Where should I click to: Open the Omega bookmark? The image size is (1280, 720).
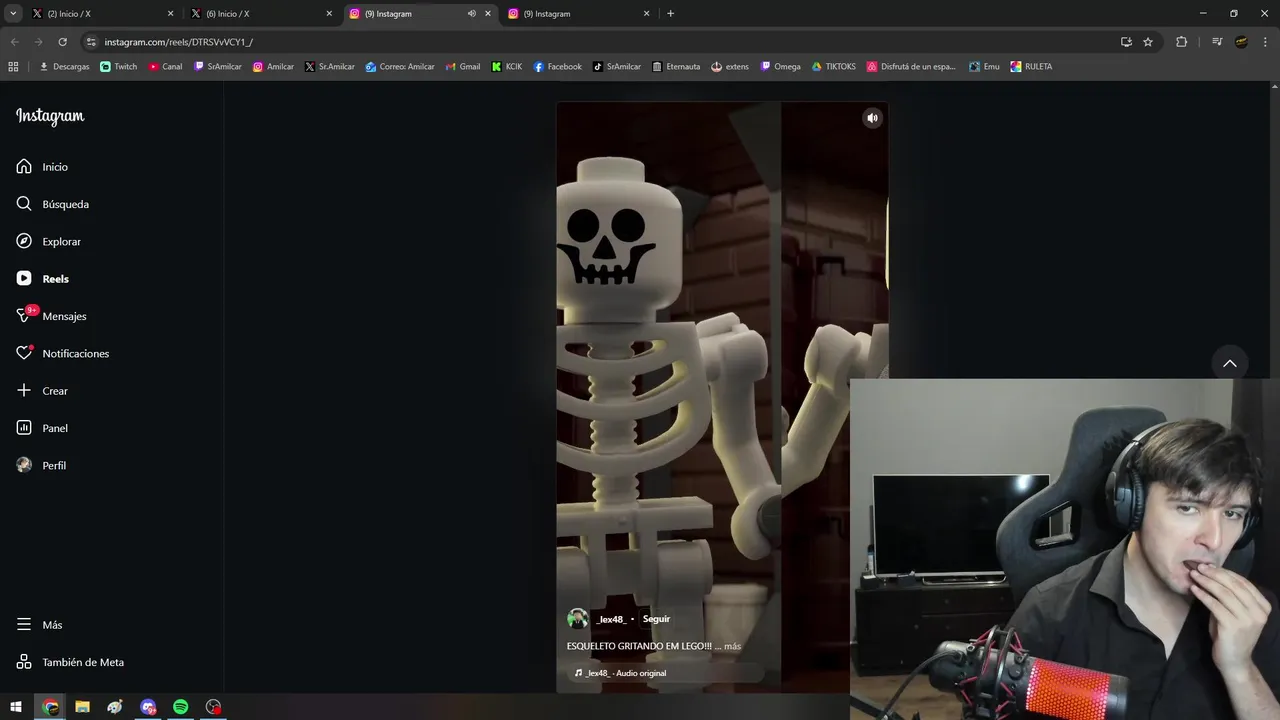point(781,67)
